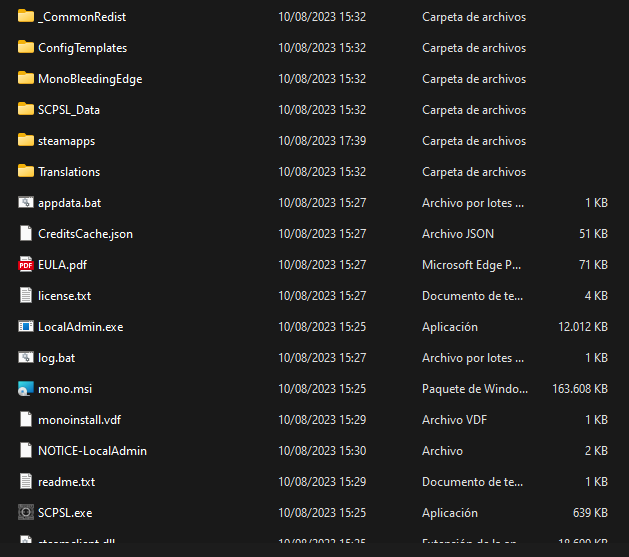Click the NOTICE-LocalAdmin file name

92,451
